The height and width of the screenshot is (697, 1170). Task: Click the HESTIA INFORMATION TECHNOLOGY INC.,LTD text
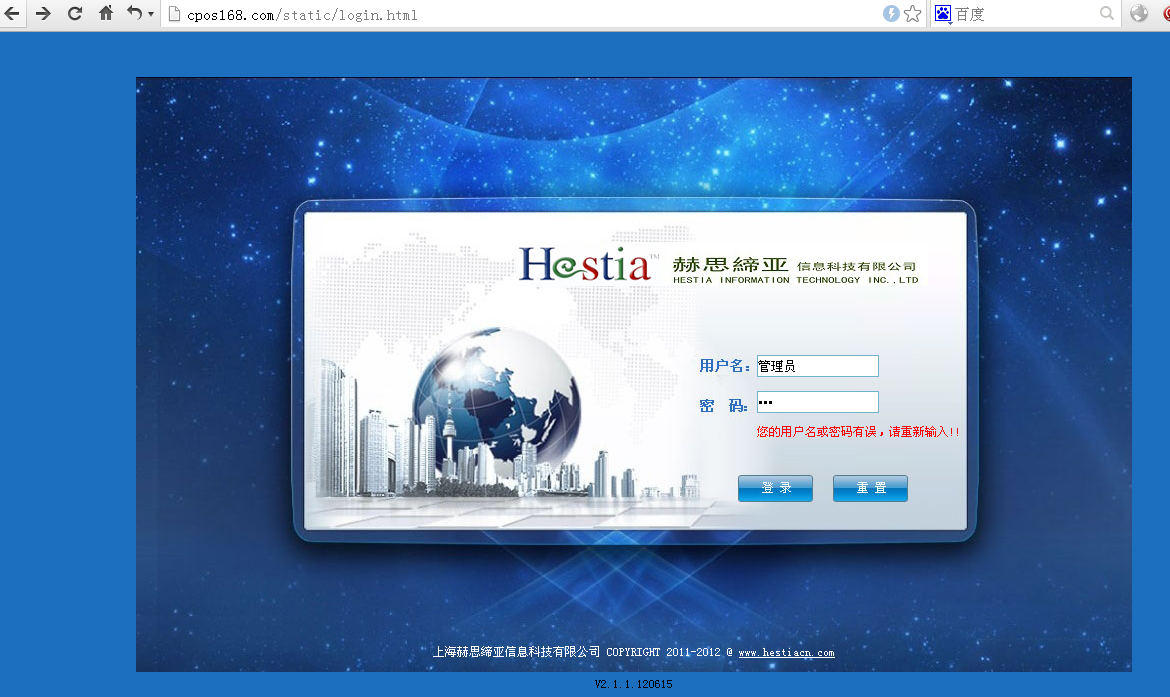(x=795, y=280)
